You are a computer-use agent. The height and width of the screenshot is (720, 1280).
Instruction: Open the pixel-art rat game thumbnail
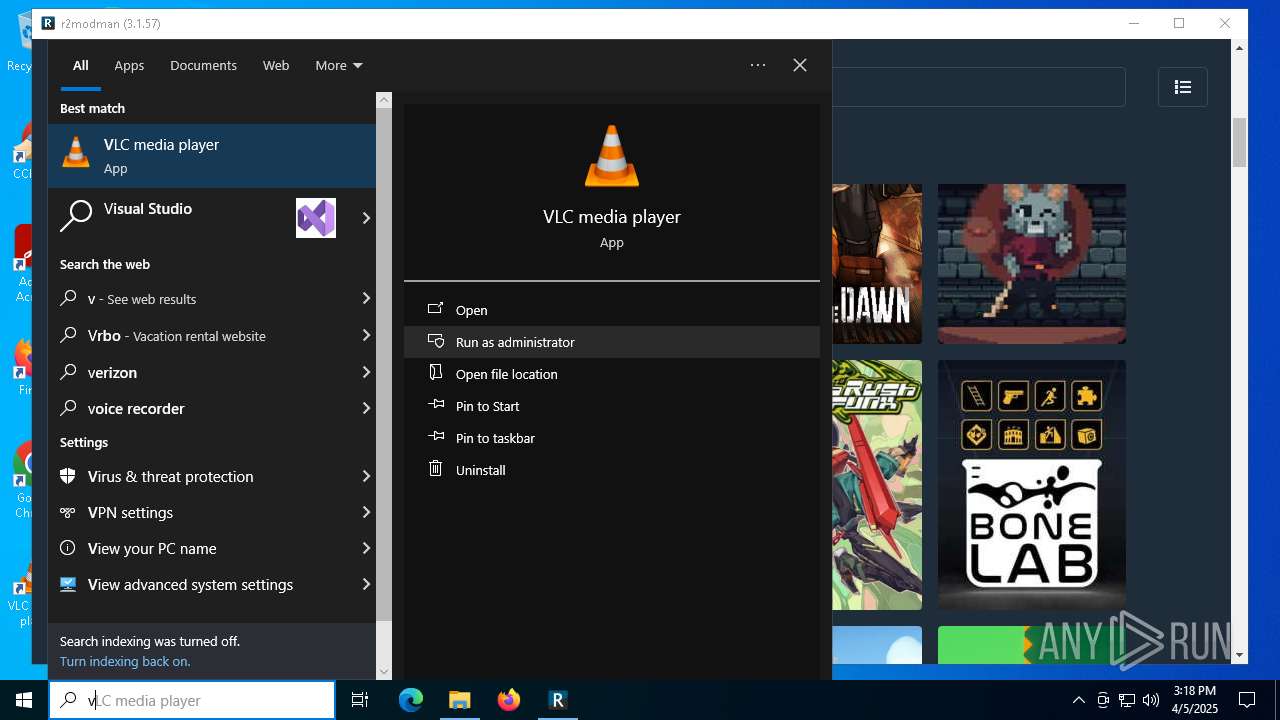[1032, 264]
